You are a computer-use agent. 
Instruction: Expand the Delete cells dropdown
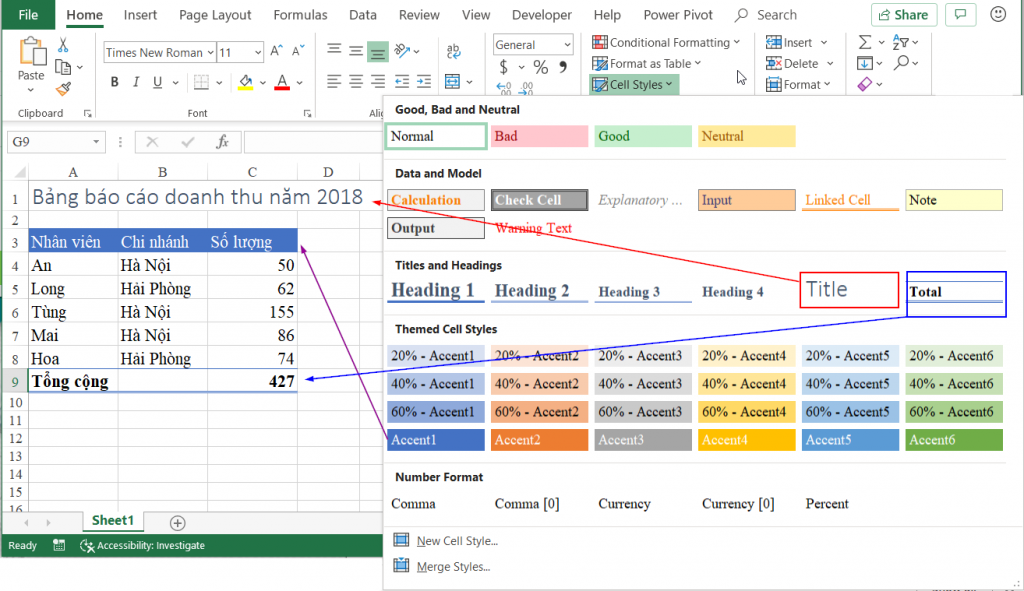pyautogui.click(x=830, y=63)
